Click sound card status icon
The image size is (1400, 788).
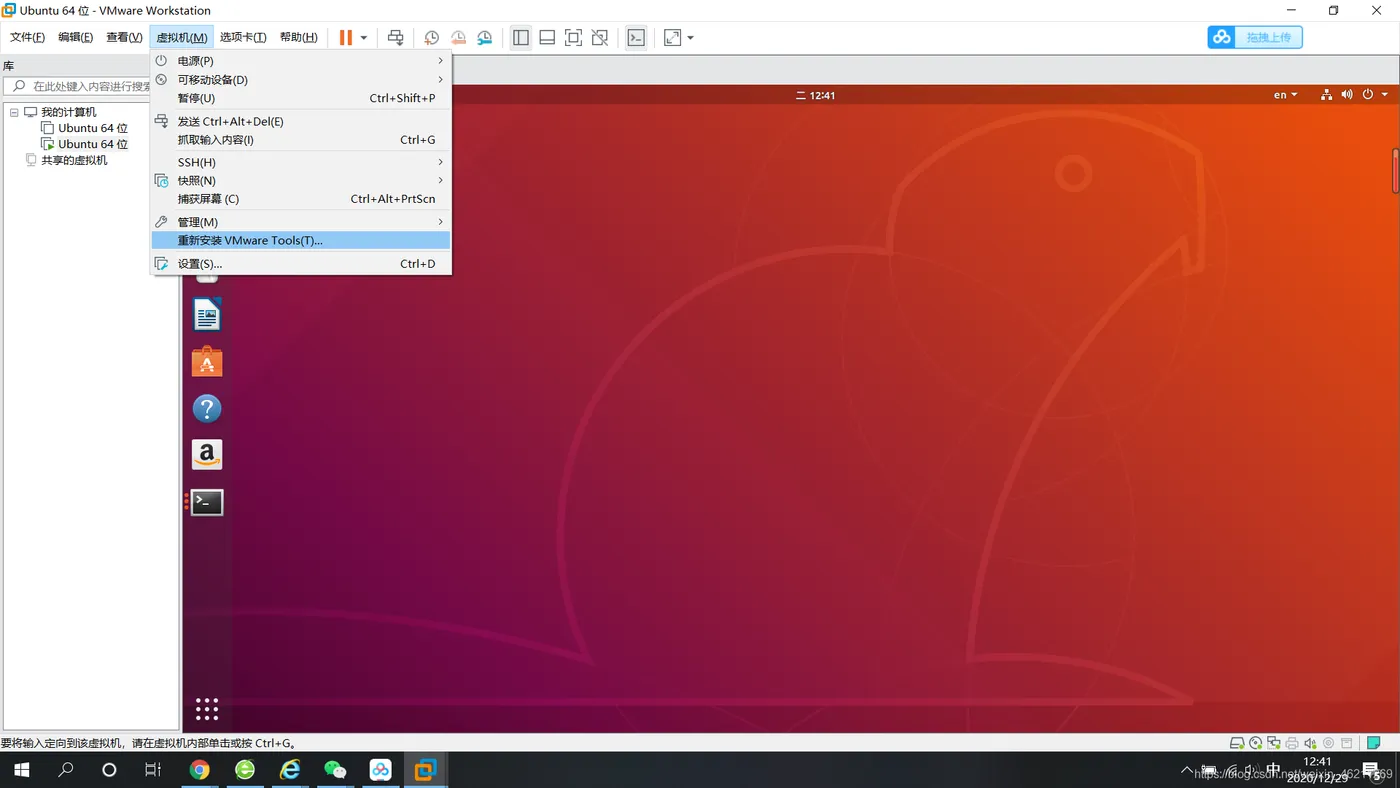[x=1310, y=743]
